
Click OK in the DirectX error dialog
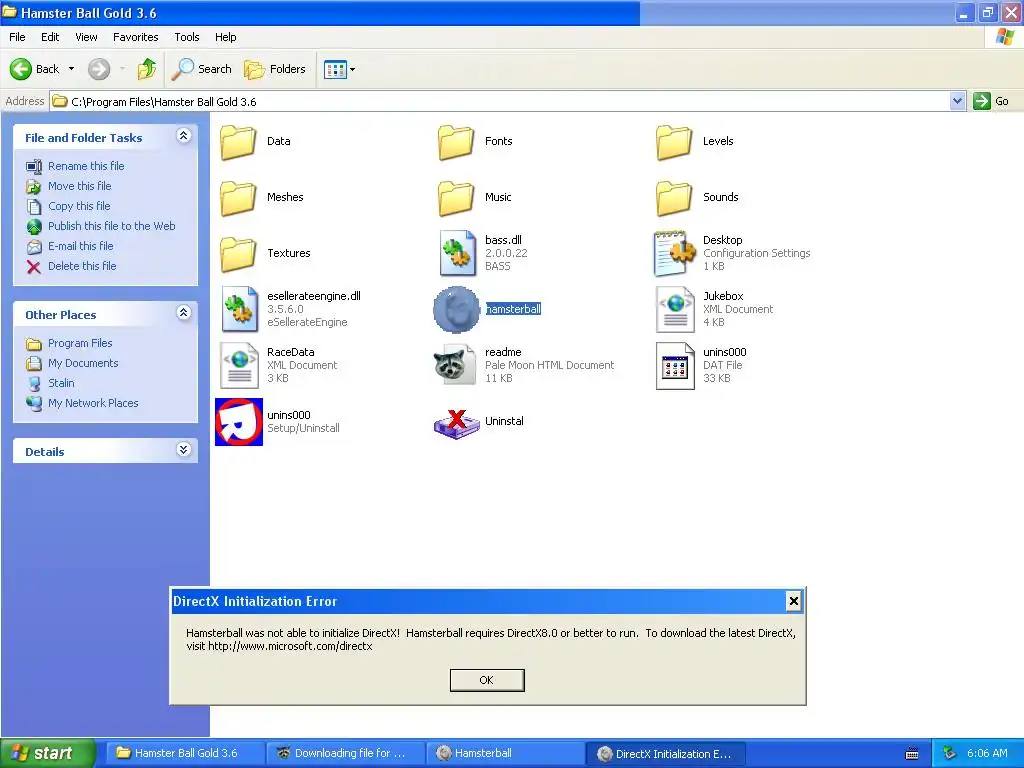487,680
